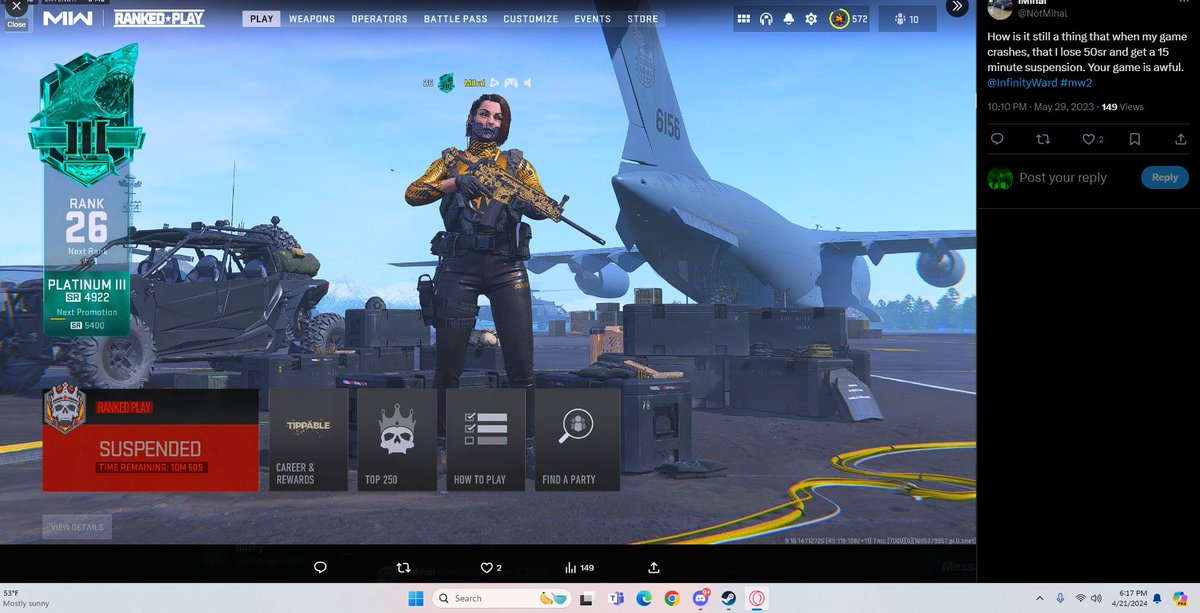Click the microphone icon in system tray
Image resolution: width=1200 pixels, height=613 pixels.
click(1059, 598)
